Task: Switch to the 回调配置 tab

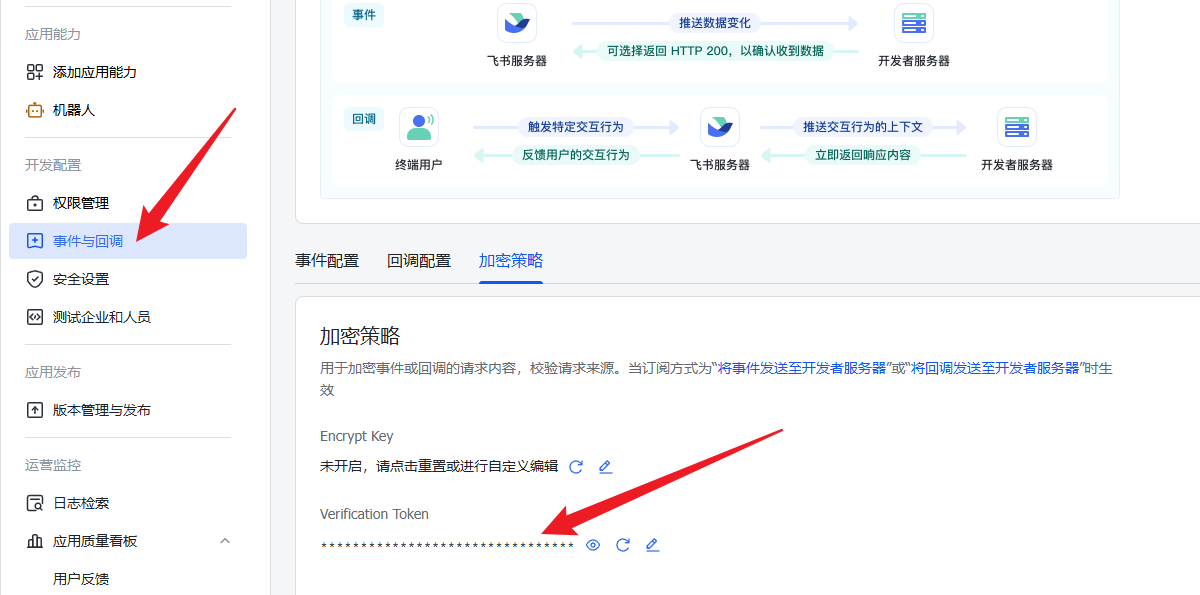Action: (x=419, y=261)
